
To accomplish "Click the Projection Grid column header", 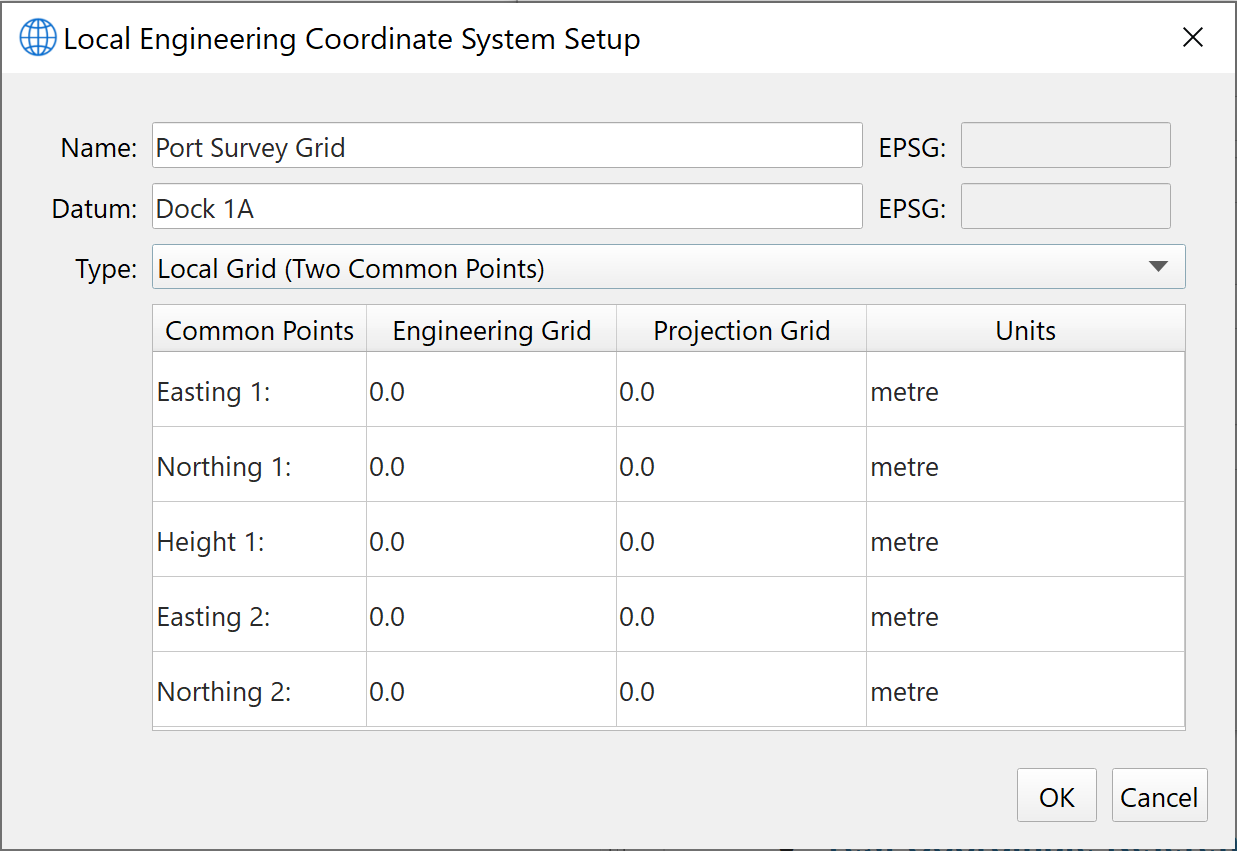I will 741,330.
